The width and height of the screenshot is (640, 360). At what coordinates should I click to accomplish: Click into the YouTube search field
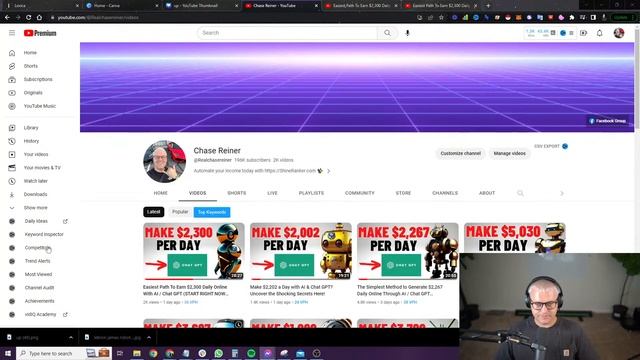(288, 33)
